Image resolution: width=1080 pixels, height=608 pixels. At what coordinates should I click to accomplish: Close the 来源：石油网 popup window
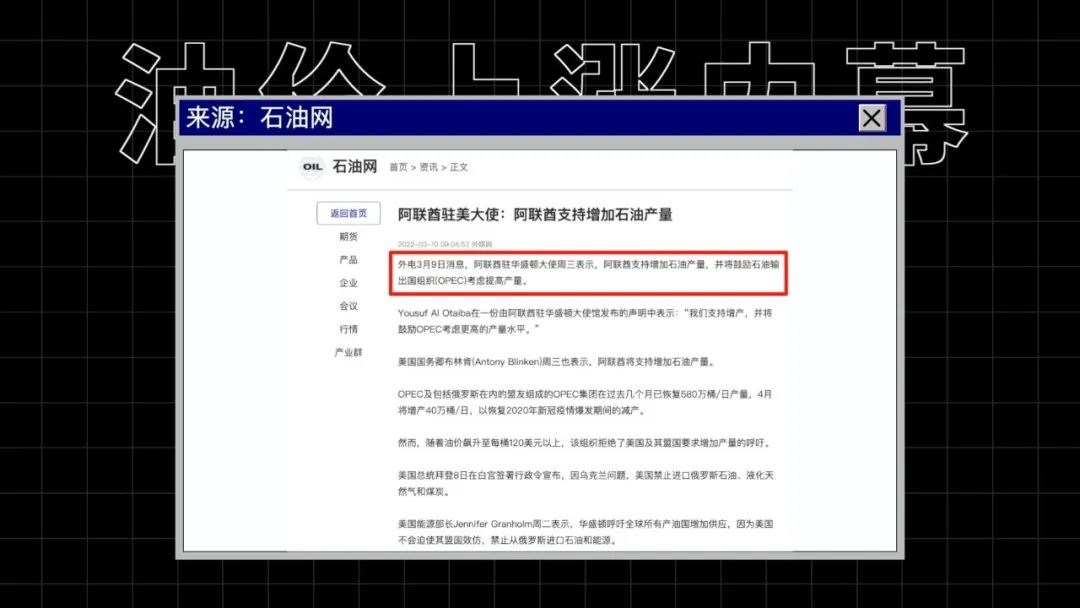click(871, 118)
